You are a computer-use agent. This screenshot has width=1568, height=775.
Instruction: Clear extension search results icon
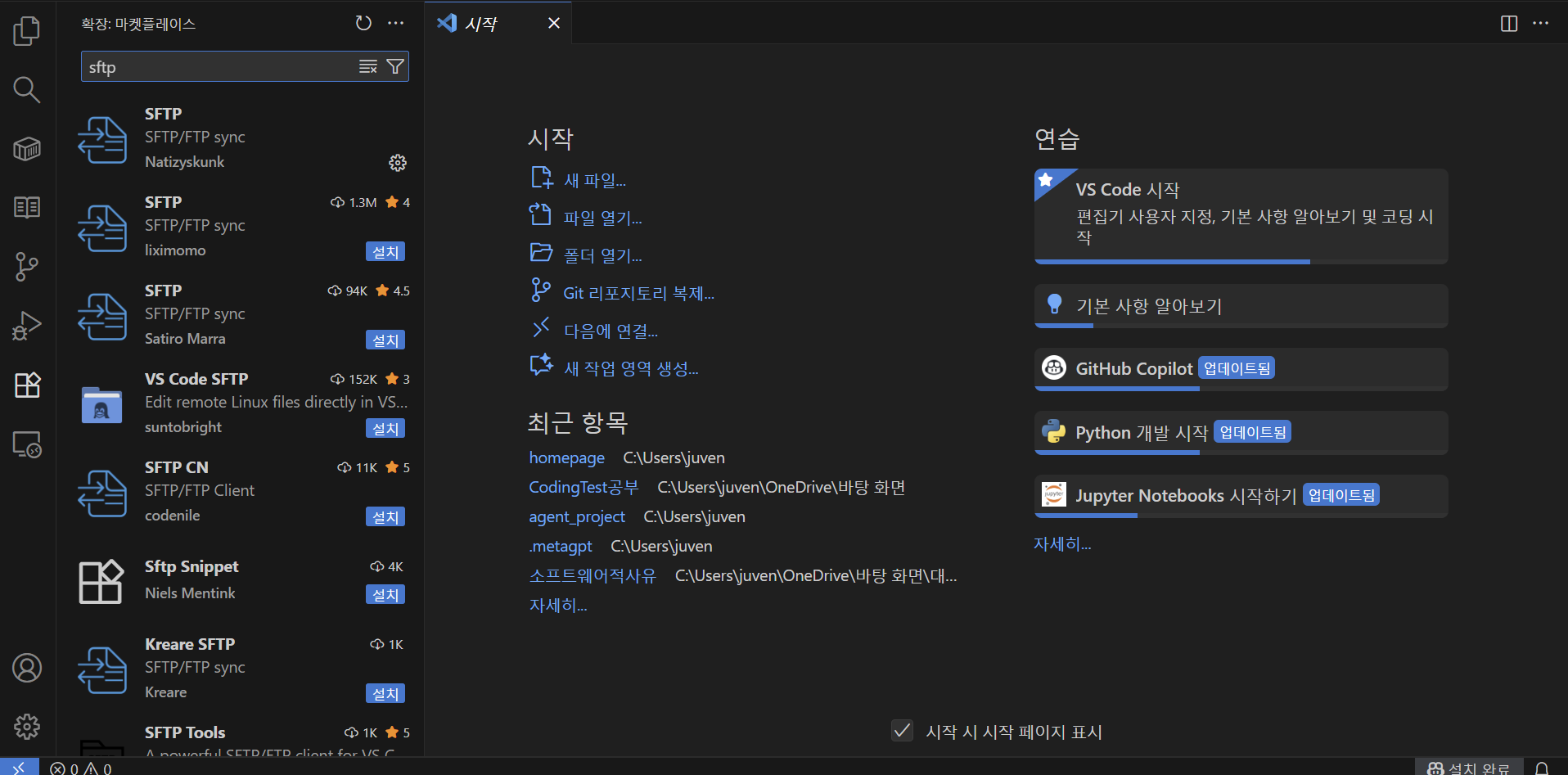coord(368,67)
